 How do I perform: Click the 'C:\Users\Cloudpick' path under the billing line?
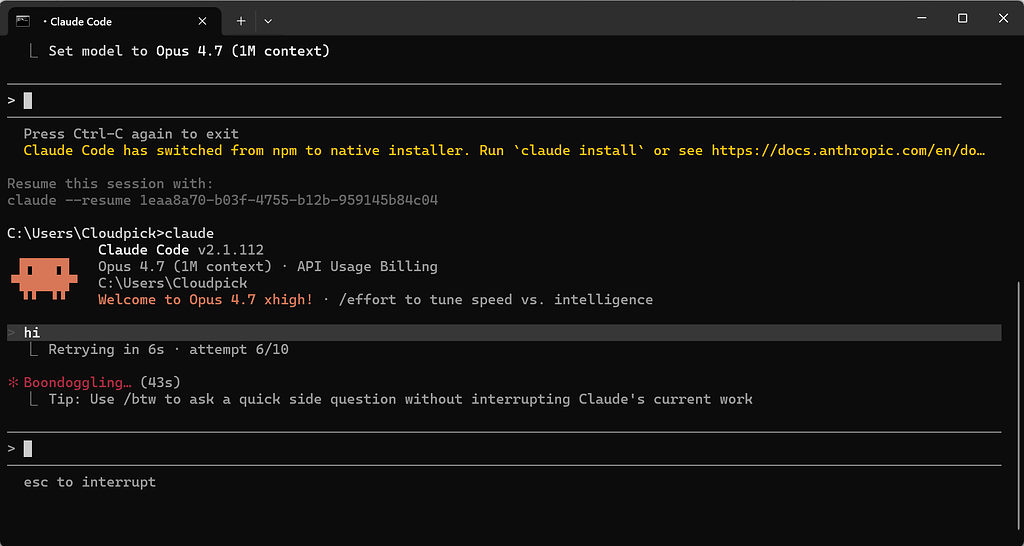(172, 283)
